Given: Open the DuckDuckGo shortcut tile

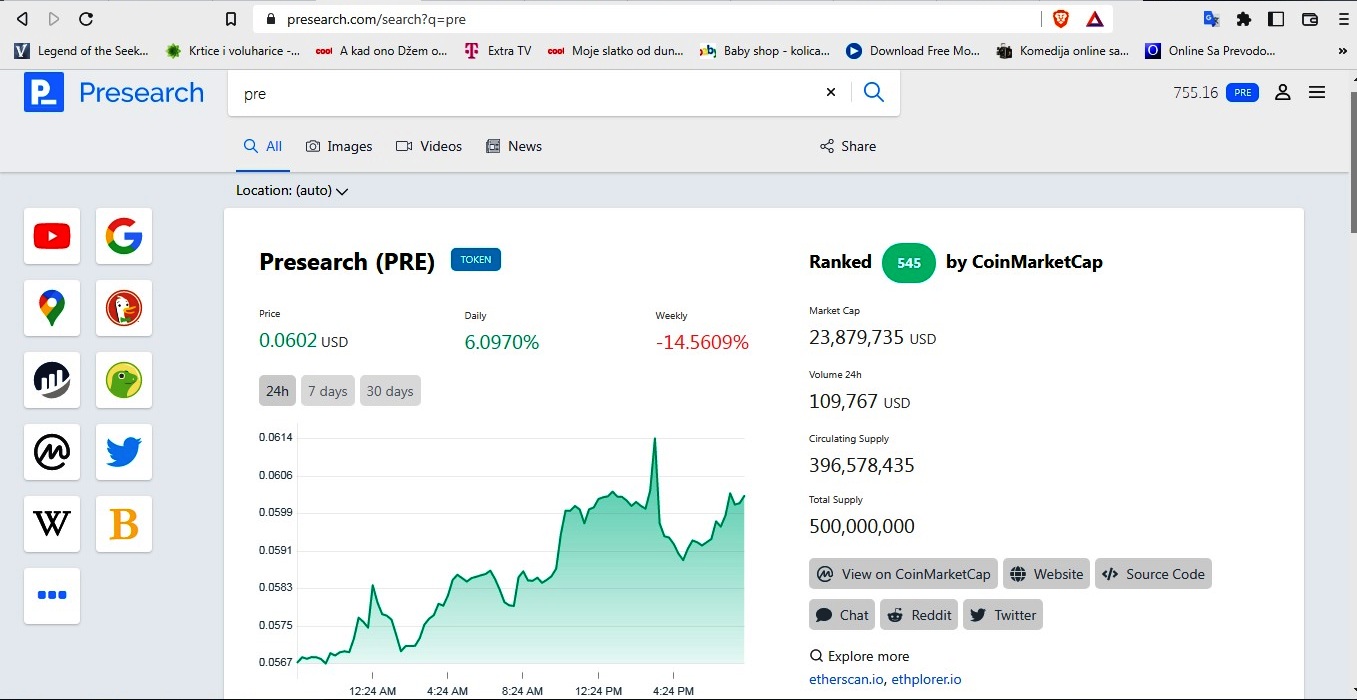Looking at the screenshot, I should (x=124, y=308).
